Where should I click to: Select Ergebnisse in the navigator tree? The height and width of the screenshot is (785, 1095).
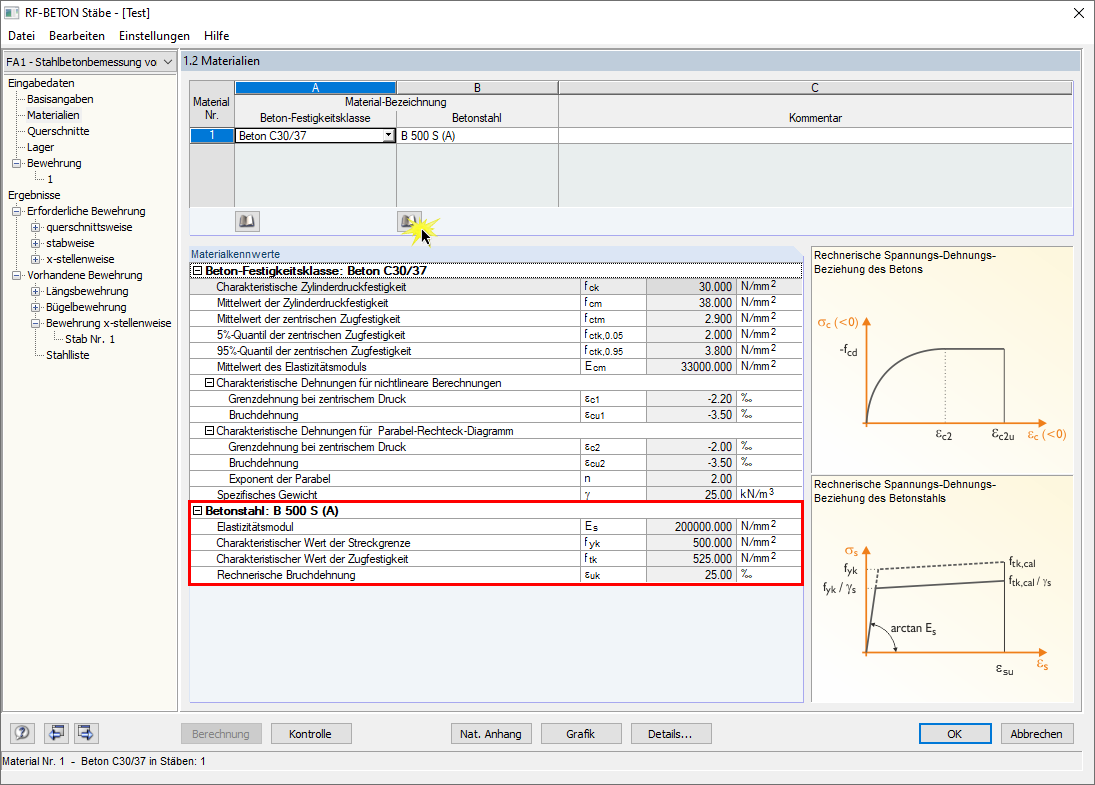point(34,196)
